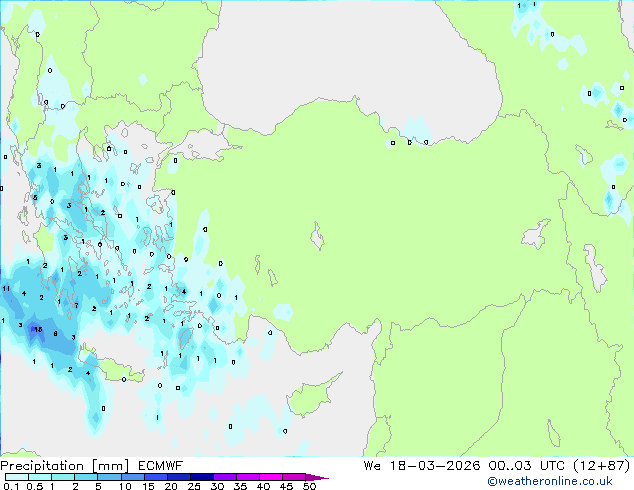The image size is (634, 490).
Task: Click legend label '25'
Action: [x=194, y=486]
